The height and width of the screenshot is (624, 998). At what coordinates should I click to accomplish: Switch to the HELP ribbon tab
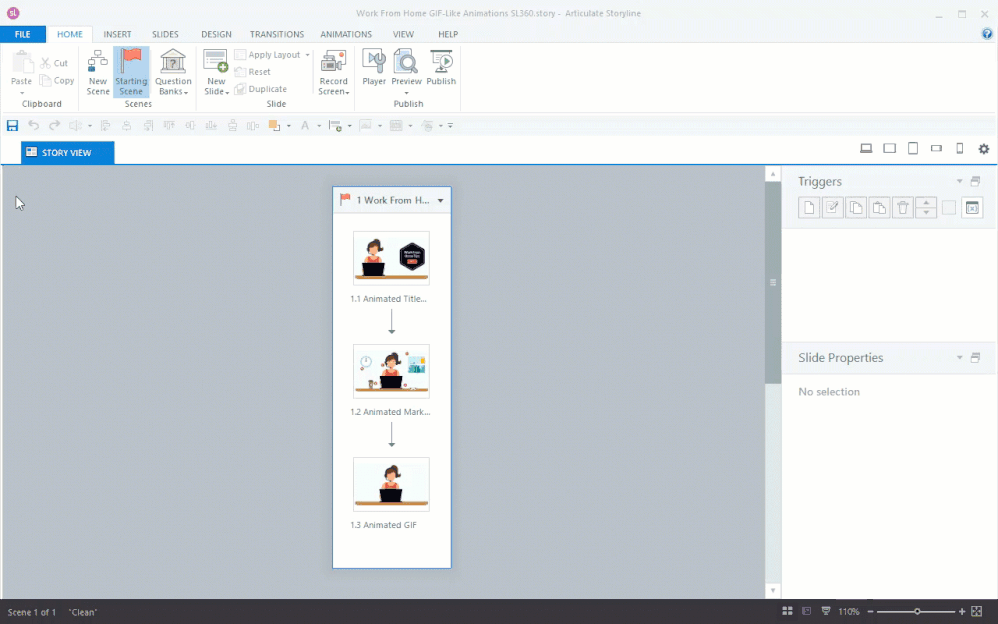447,34
